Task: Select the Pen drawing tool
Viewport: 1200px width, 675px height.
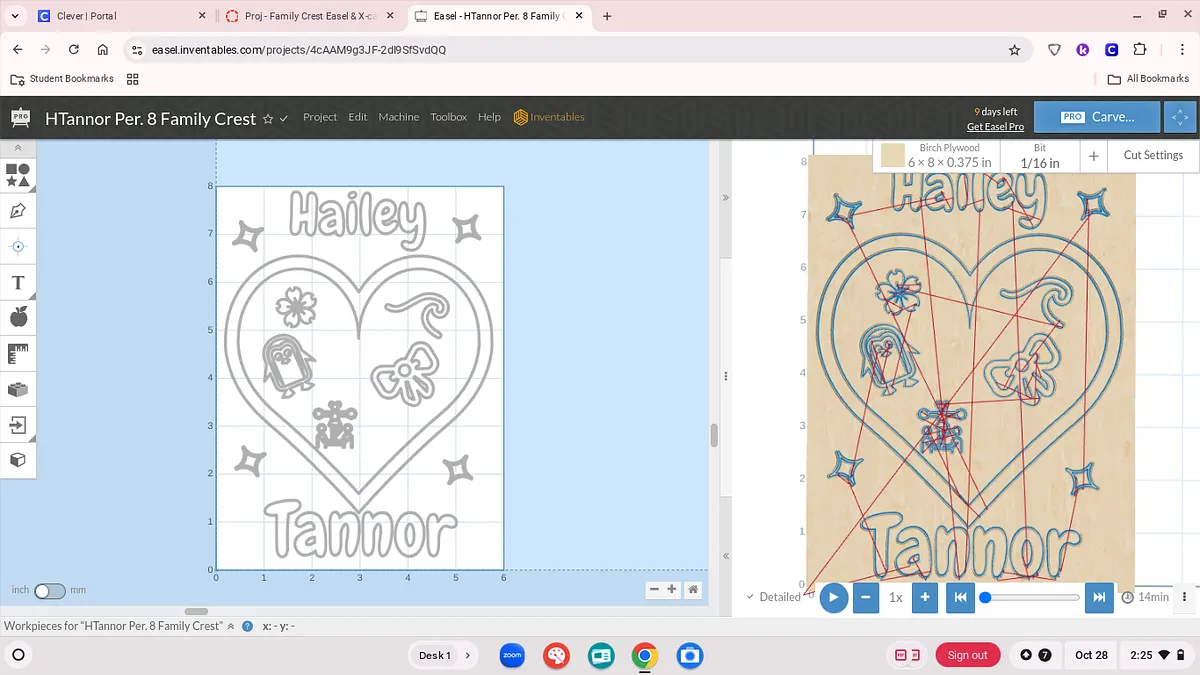Action: [x=18, y=211]
